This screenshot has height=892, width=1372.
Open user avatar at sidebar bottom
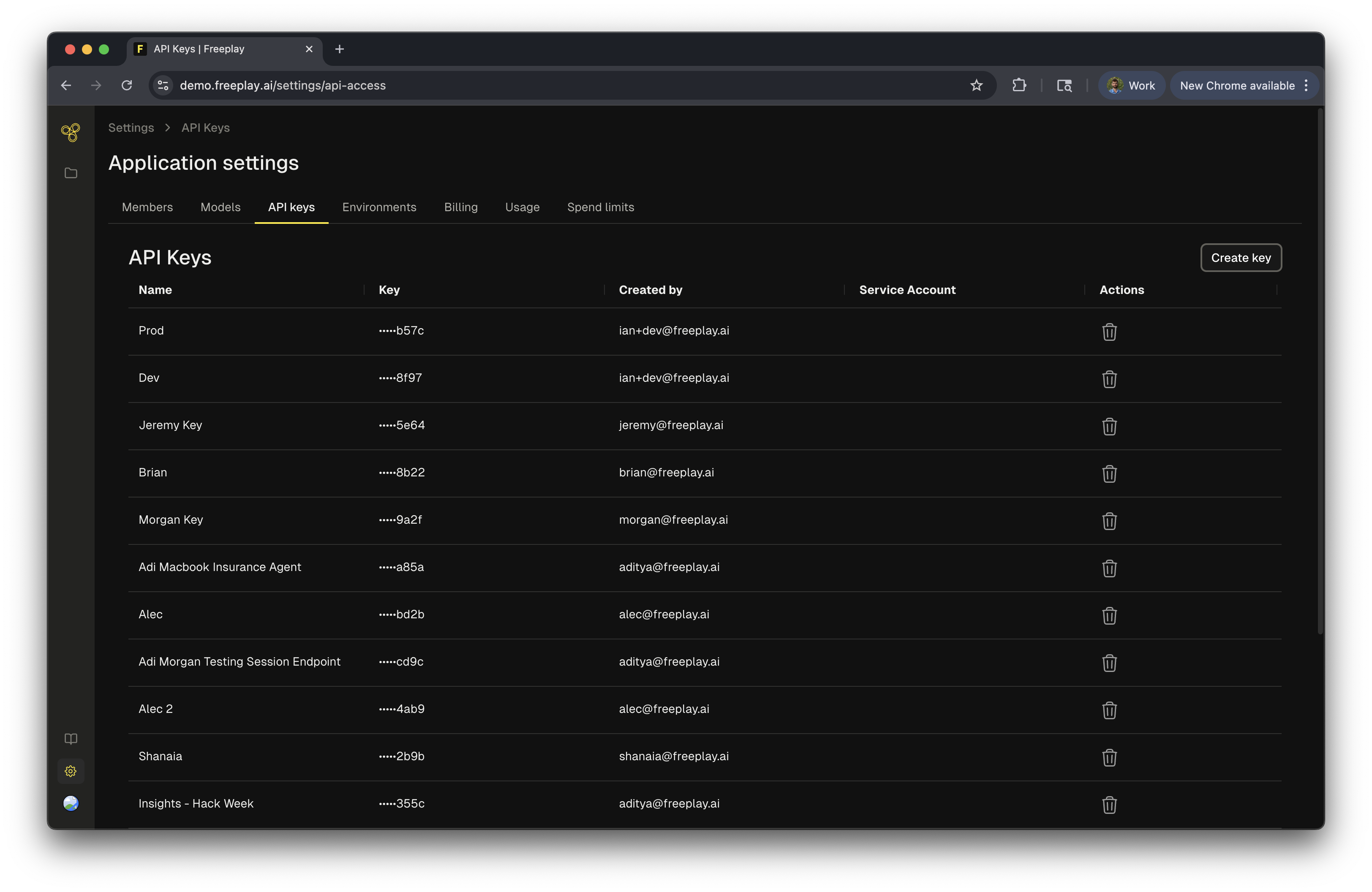70,803
